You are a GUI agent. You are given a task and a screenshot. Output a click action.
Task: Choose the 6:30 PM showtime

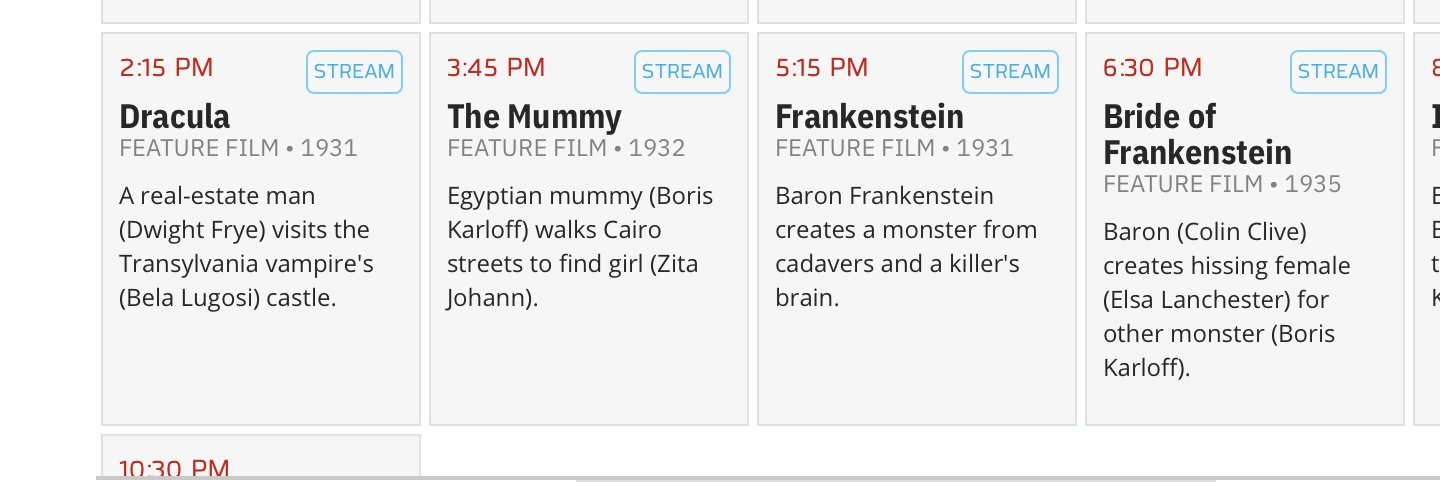click(x=1152, y=68)
